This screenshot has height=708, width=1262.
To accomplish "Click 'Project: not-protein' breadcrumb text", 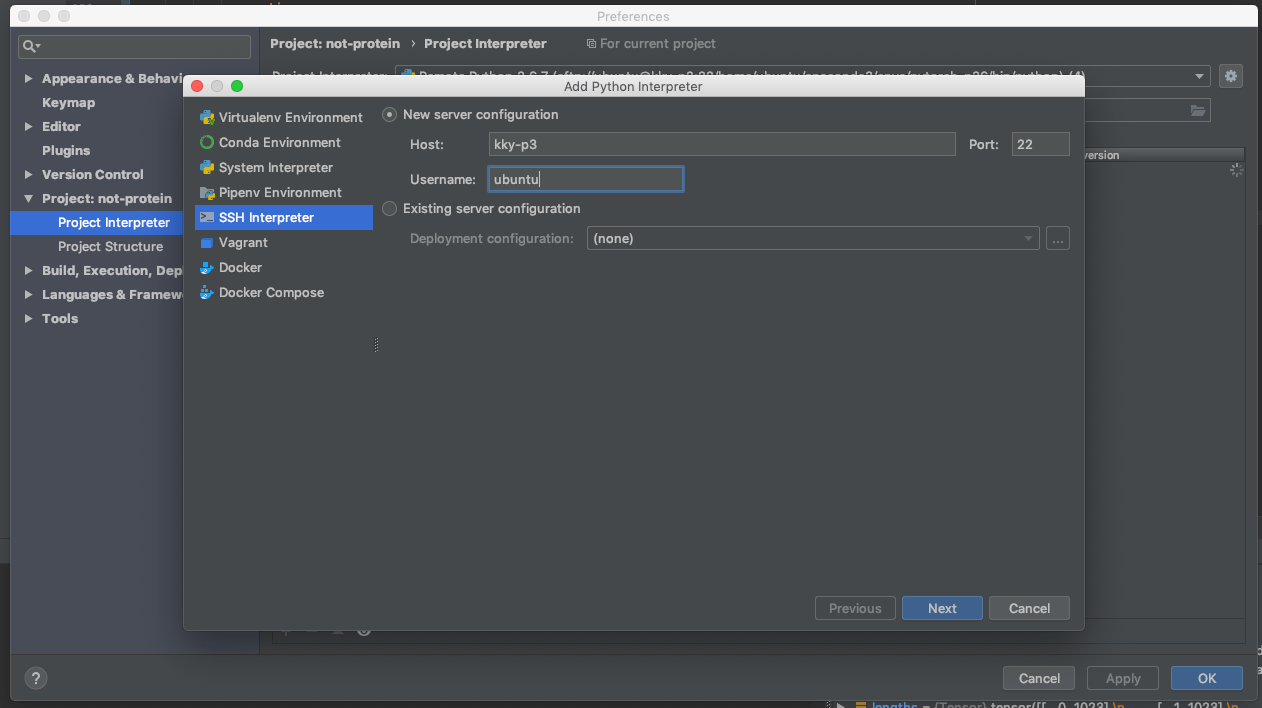I will tap(335, 43).
